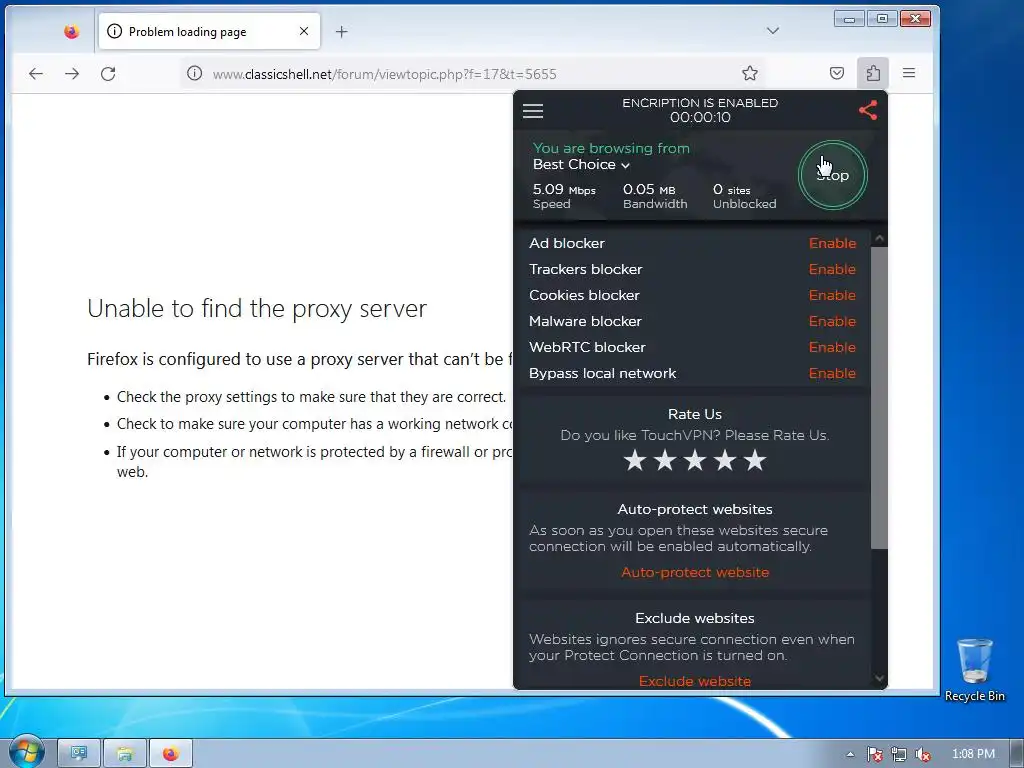Select the Recycle Bin desktop icon
The width and height of the screenshot is (1024, 768).
974,669
